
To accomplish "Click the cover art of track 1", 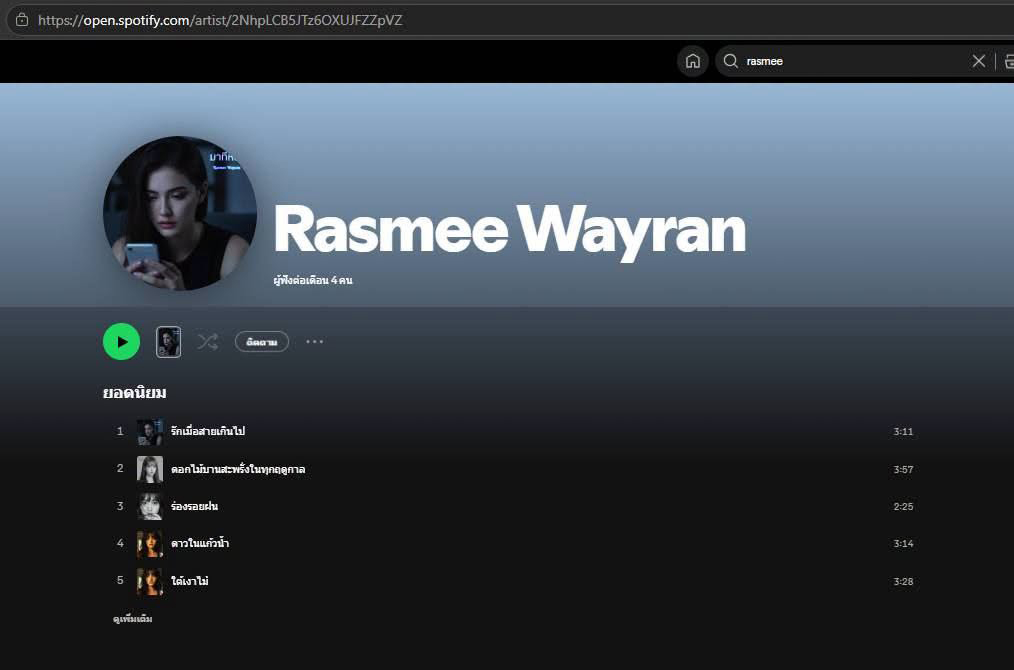I will 150,431.
